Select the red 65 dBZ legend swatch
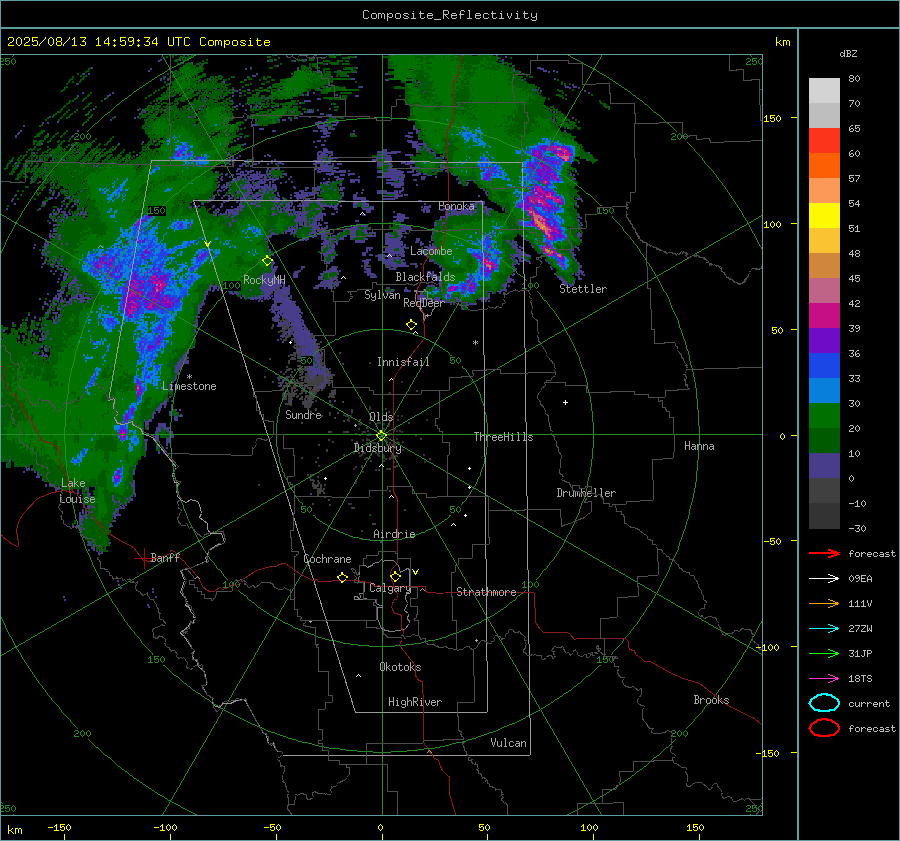This screenshot has height=841, width=900. coord(824,141)
